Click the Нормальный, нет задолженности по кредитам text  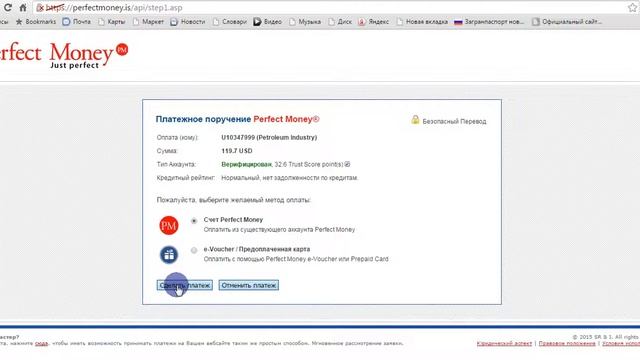290,178
